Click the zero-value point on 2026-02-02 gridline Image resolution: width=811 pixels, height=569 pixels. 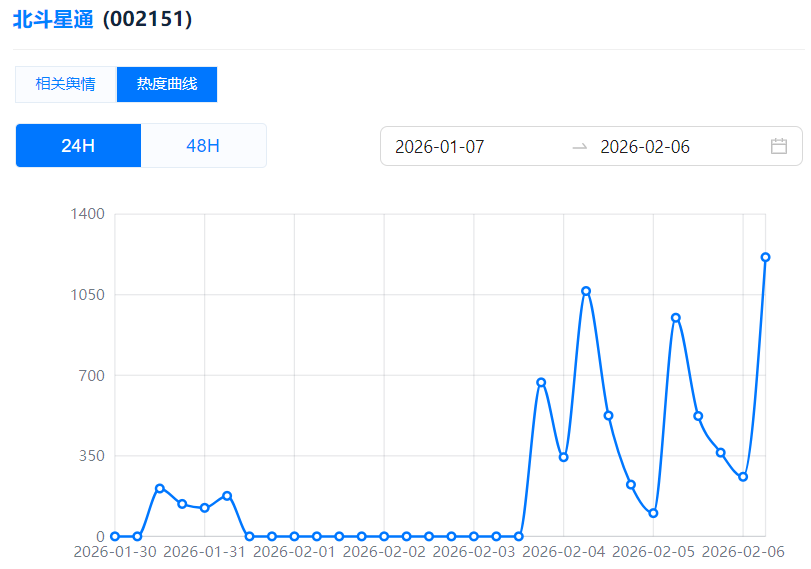point(384,536)
